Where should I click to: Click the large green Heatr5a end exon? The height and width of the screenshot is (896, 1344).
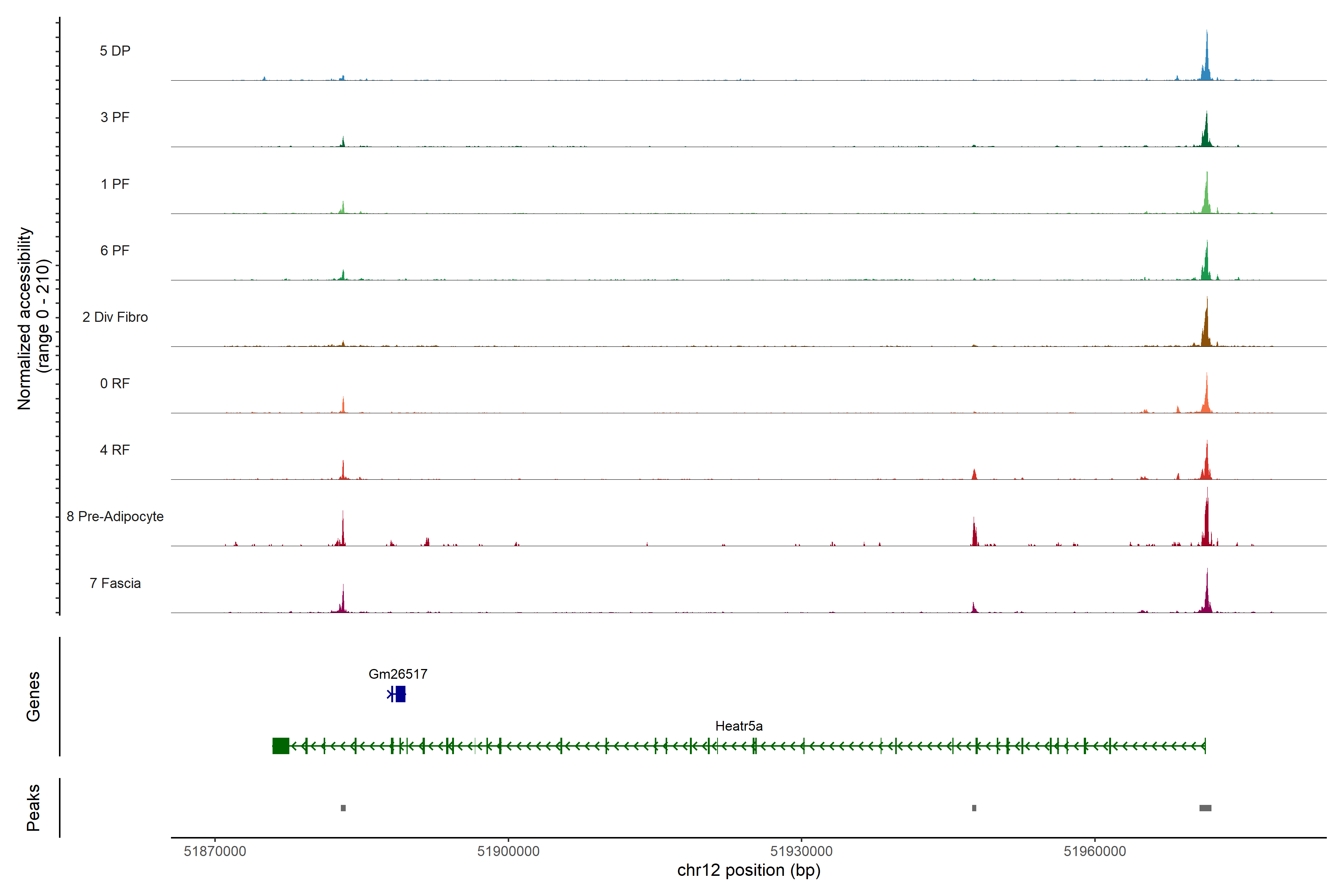281,746
